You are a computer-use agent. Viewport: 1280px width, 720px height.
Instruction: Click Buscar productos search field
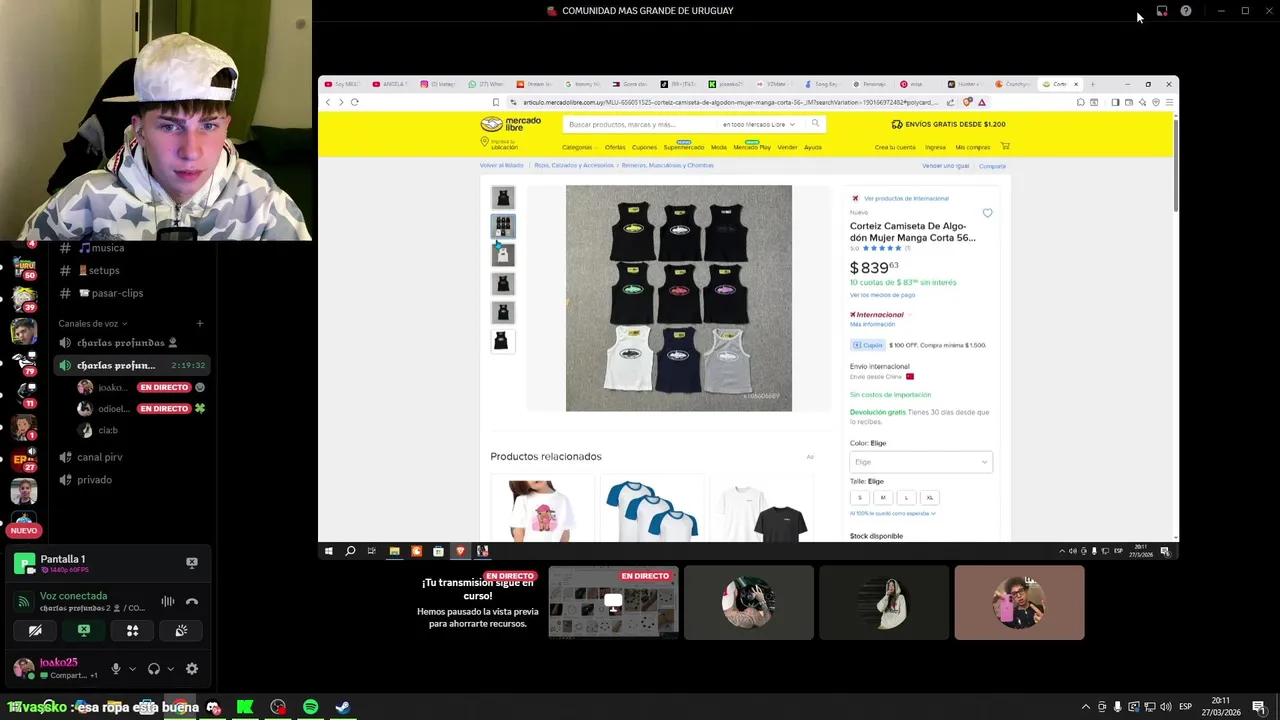click(x=640, y=124)
